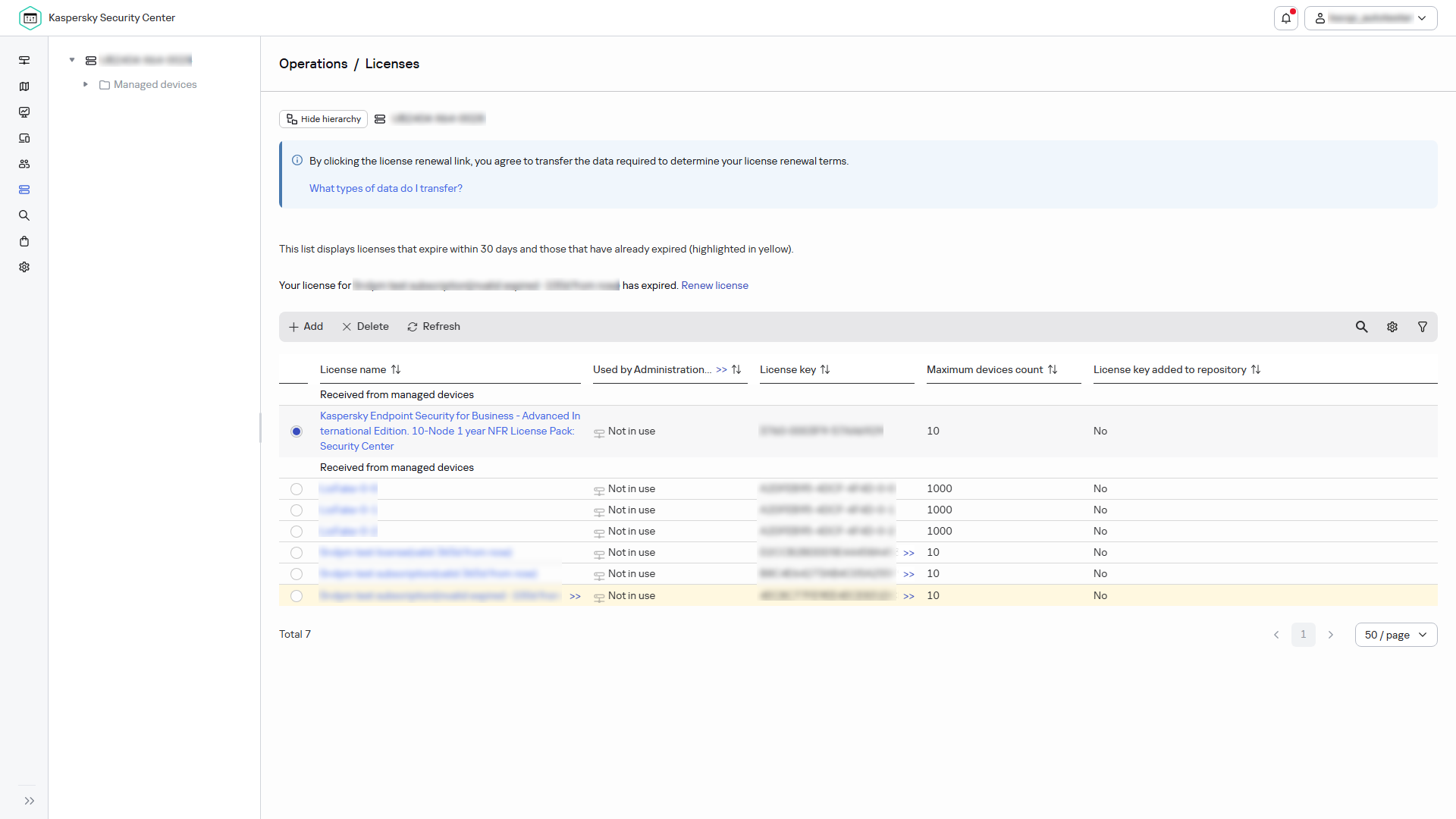The width and height of the screenshot is (1456, 819).
Task: Expand the left sidebar with the double chevron
Action: tap(30, 801)
